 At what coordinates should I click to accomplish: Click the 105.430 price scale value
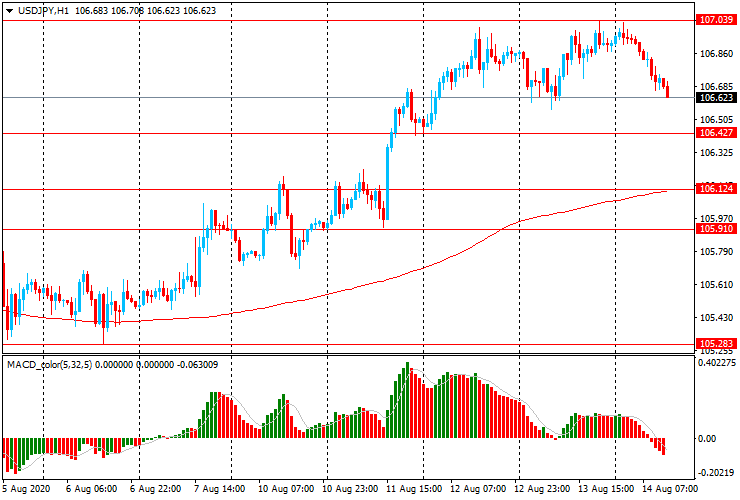tap(716, 318)
